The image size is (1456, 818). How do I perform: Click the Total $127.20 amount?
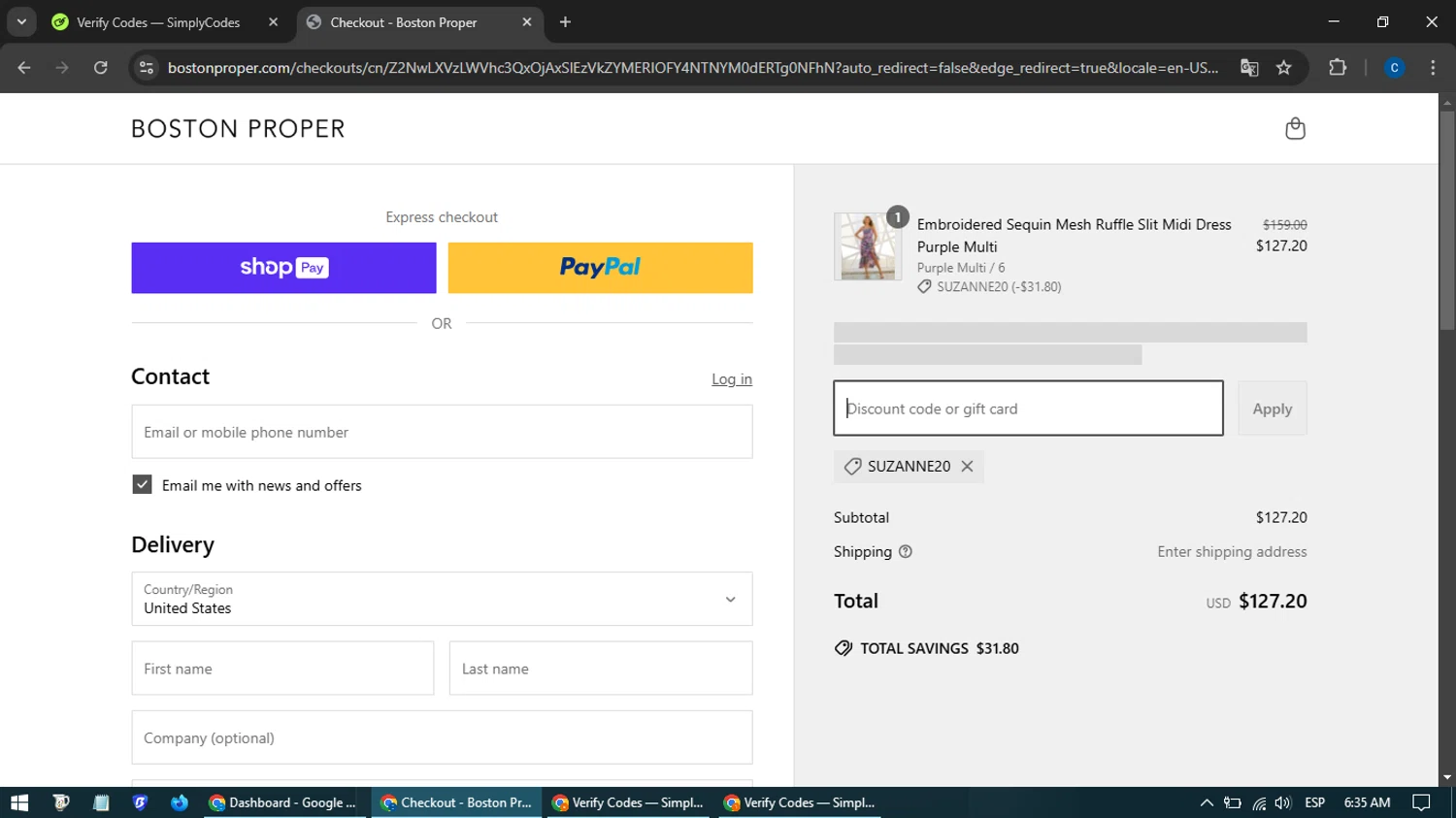click(1273, 601)
